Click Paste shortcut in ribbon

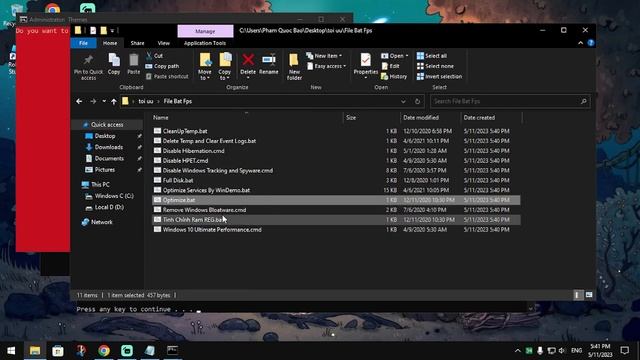[167, 76]
